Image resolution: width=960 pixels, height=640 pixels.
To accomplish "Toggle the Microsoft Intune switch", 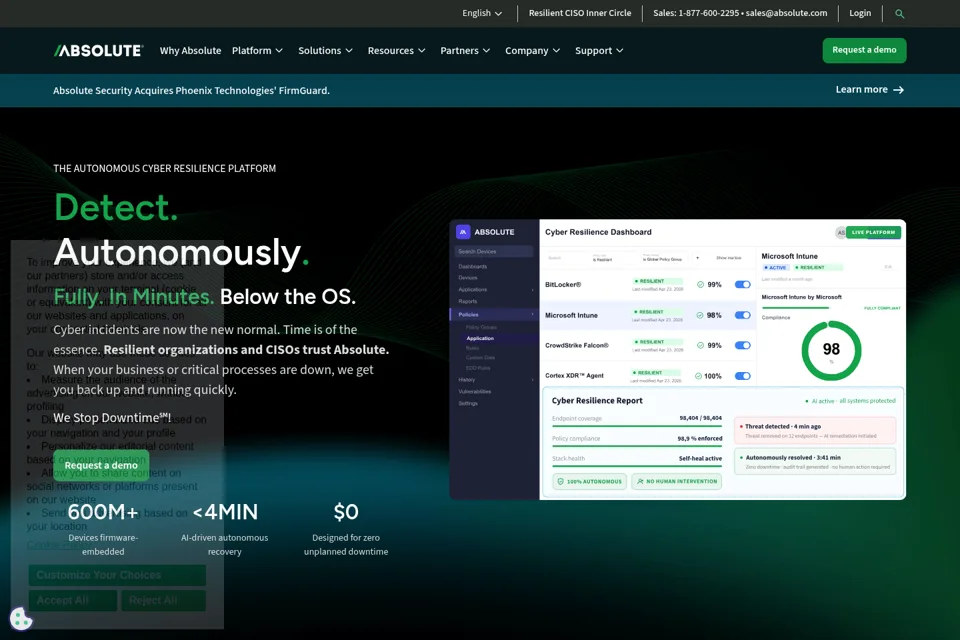I will pyautogui.click(x=743, y=315).
